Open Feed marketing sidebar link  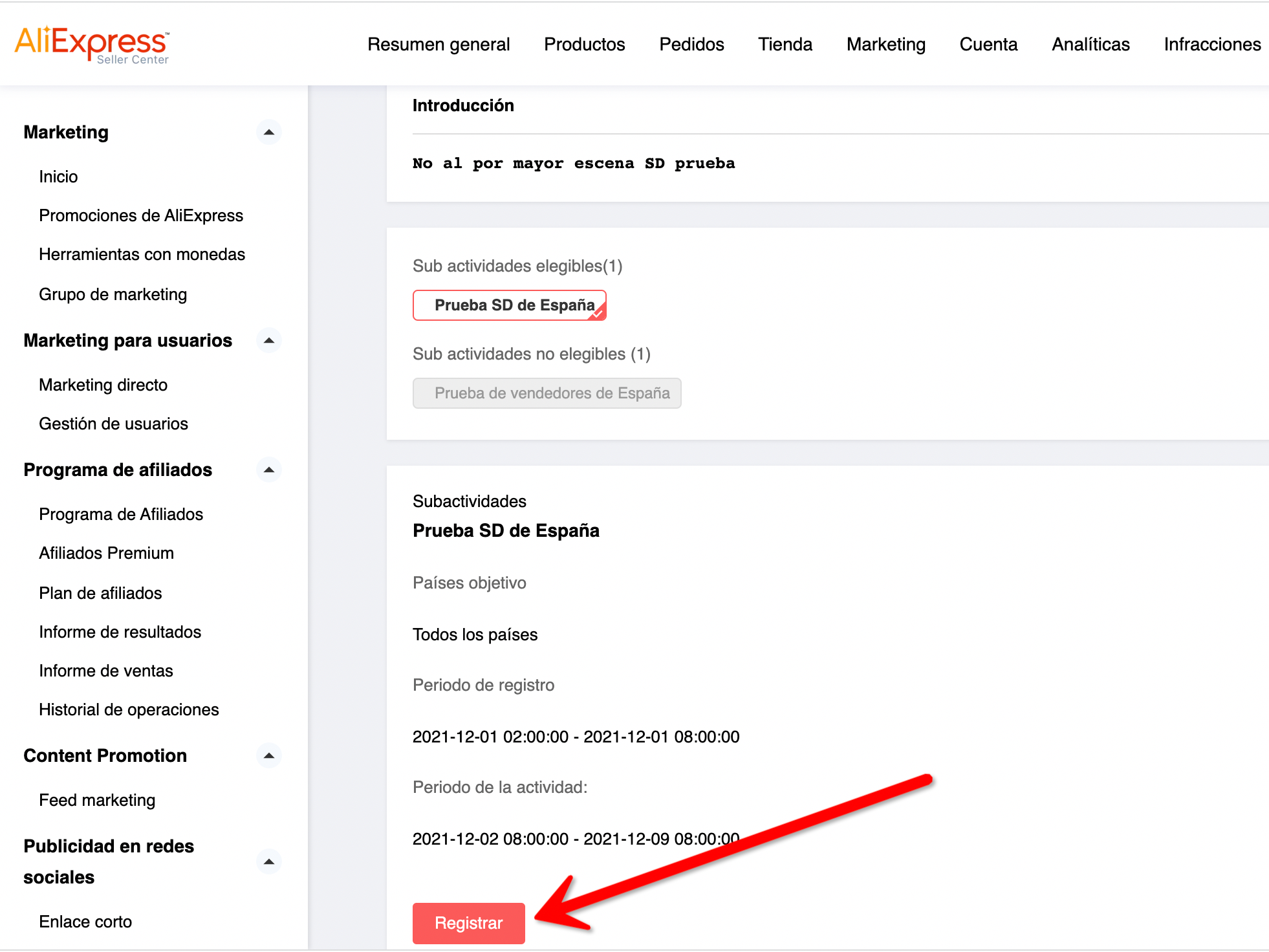point(97,800)
